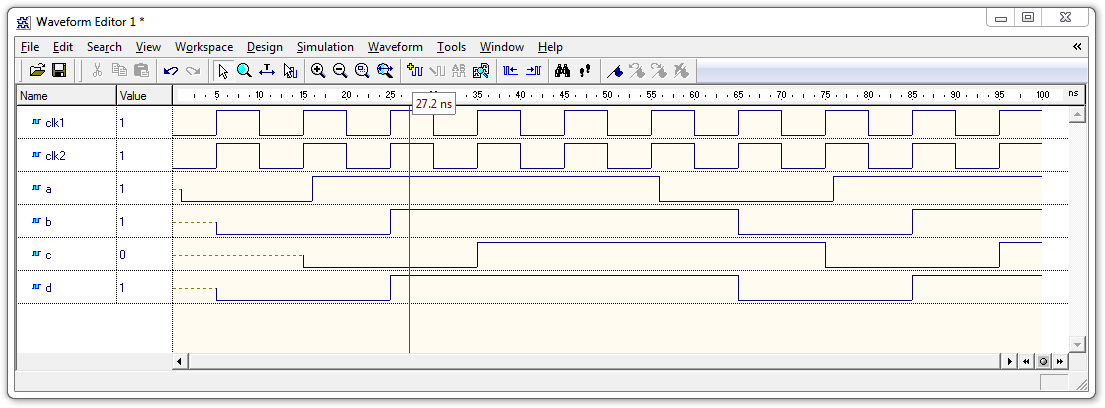Collapse the menu bar with the double chevron
The image size is (1105, 408).
coord(1077,47)
